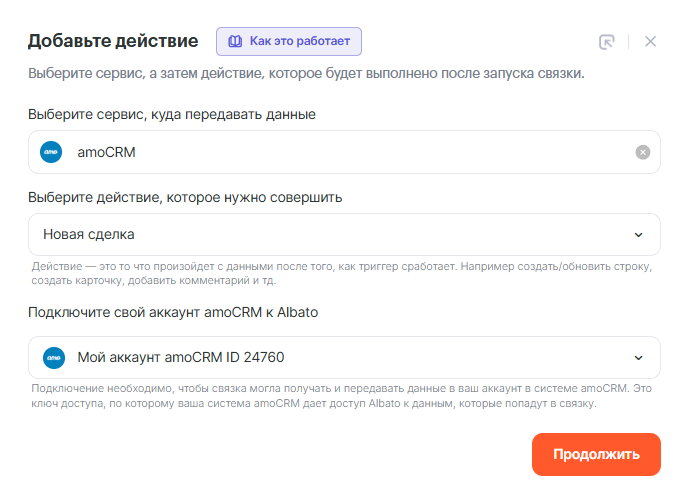Expand the account chevron arrow
This screenshot has height=497, width=684.
click(639, 358)
